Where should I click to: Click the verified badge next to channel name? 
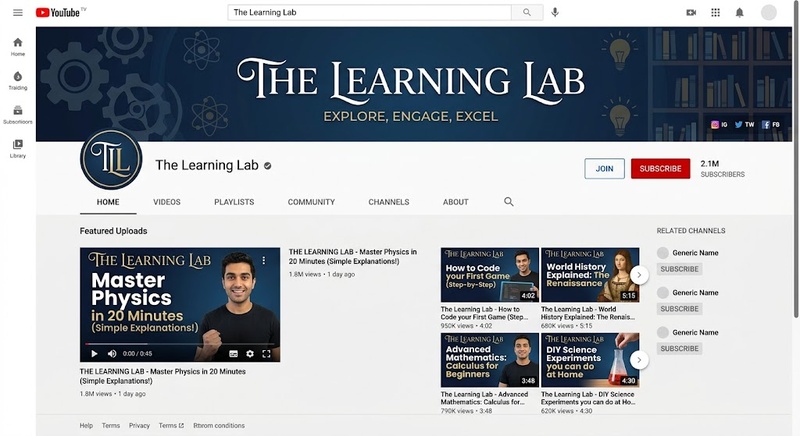pos(268,166)
